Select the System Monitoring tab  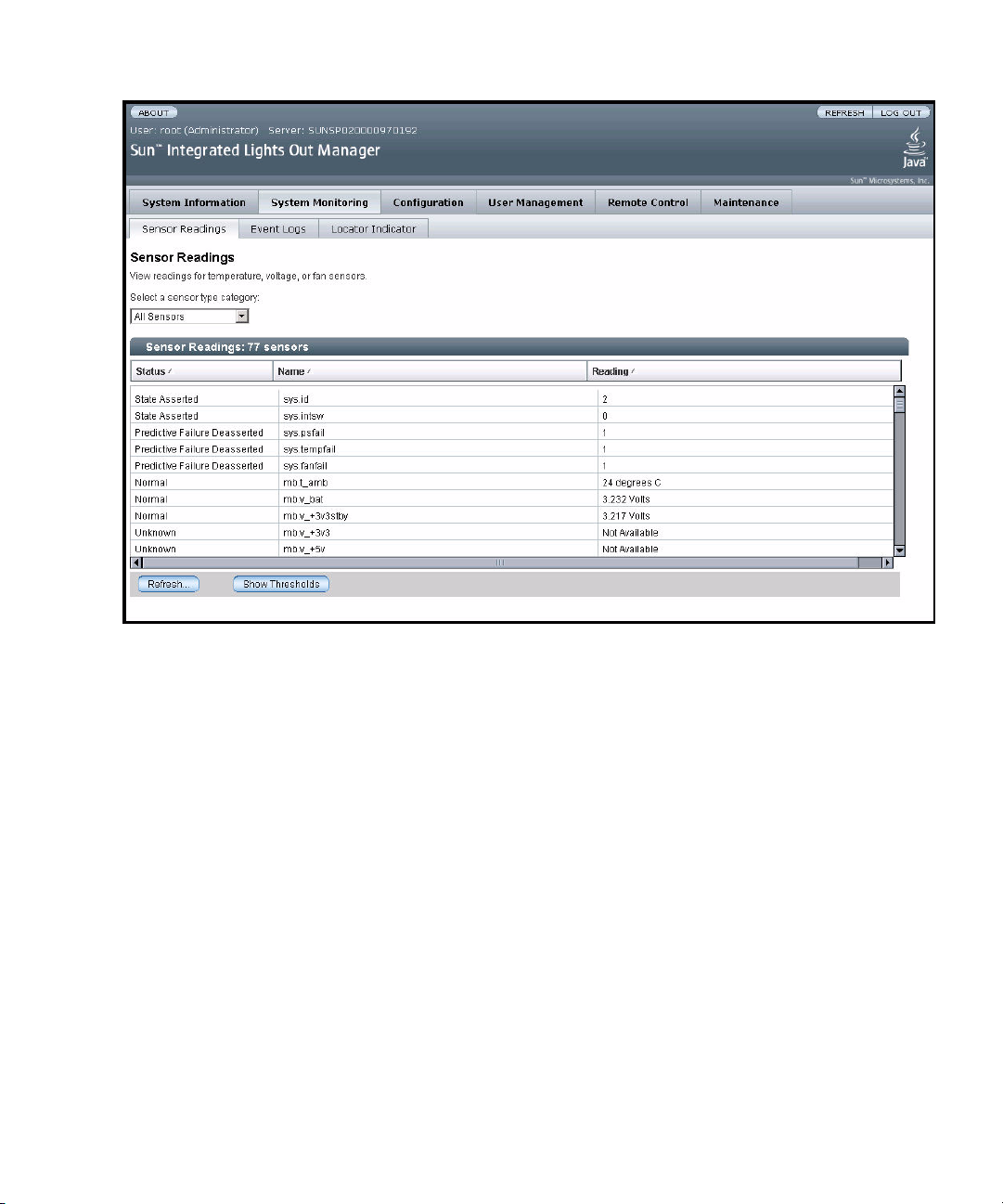319,202
